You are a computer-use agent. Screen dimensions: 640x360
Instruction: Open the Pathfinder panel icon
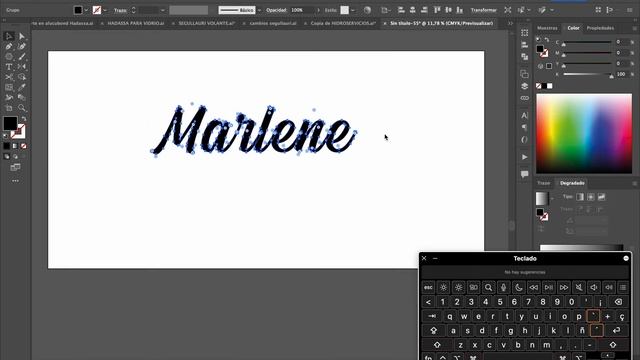pyautogui.click(x=524, y=57)
